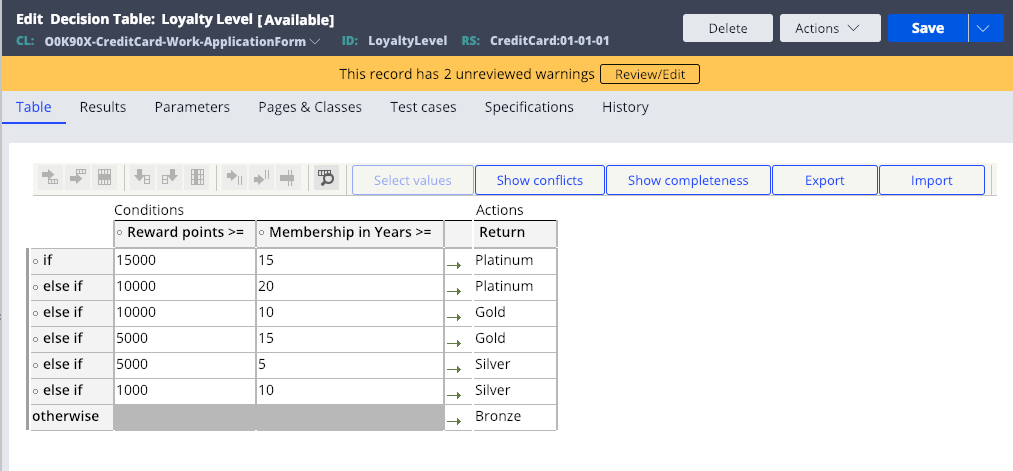Screen dimensions: 1013x471
Task: Expand the arrow beside Save
Action: click(985, 28)
